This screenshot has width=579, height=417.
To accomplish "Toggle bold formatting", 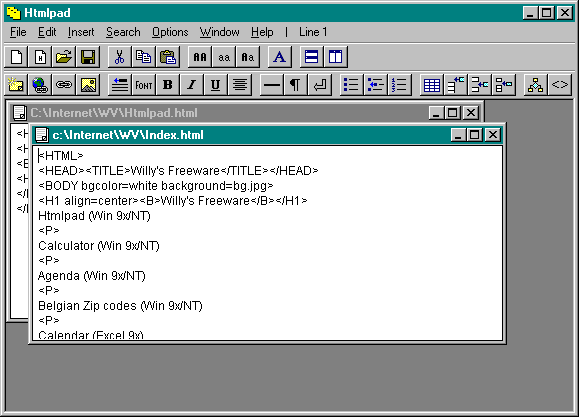I will (168, 85).
